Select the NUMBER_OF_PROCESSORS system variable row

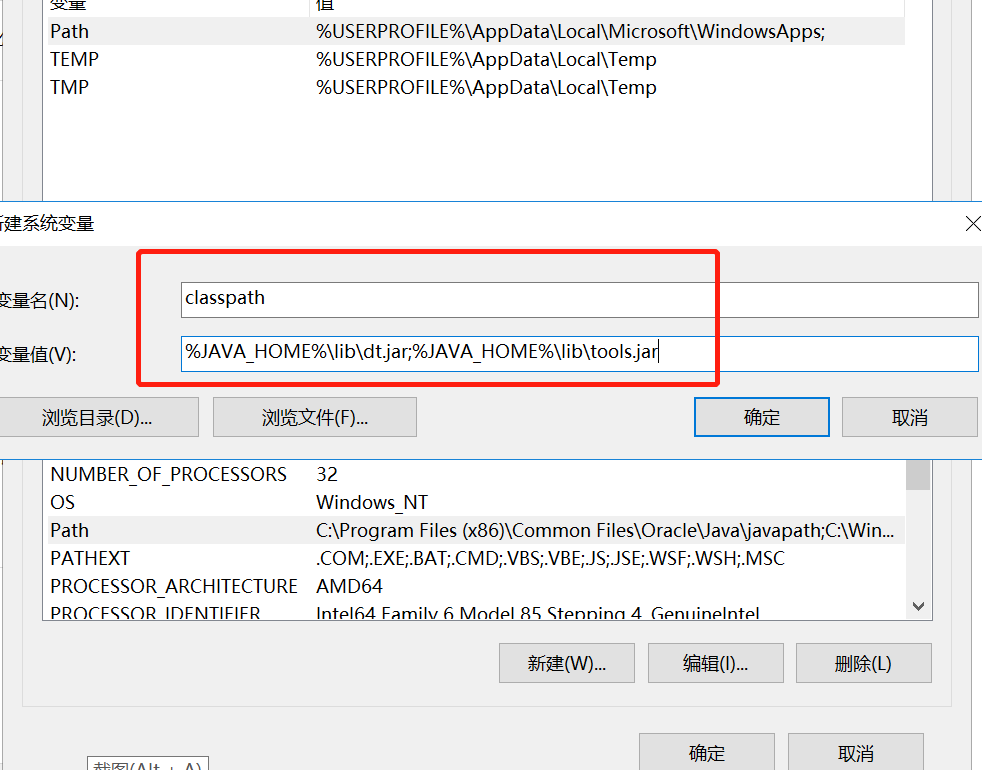476,474
